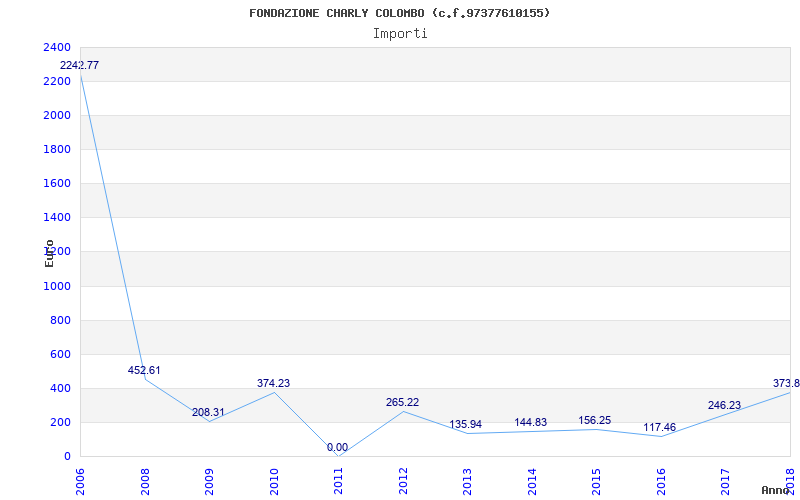Select the Importi subtitle
This screenshot has height=500, width=800.
[x=400, y=34]
